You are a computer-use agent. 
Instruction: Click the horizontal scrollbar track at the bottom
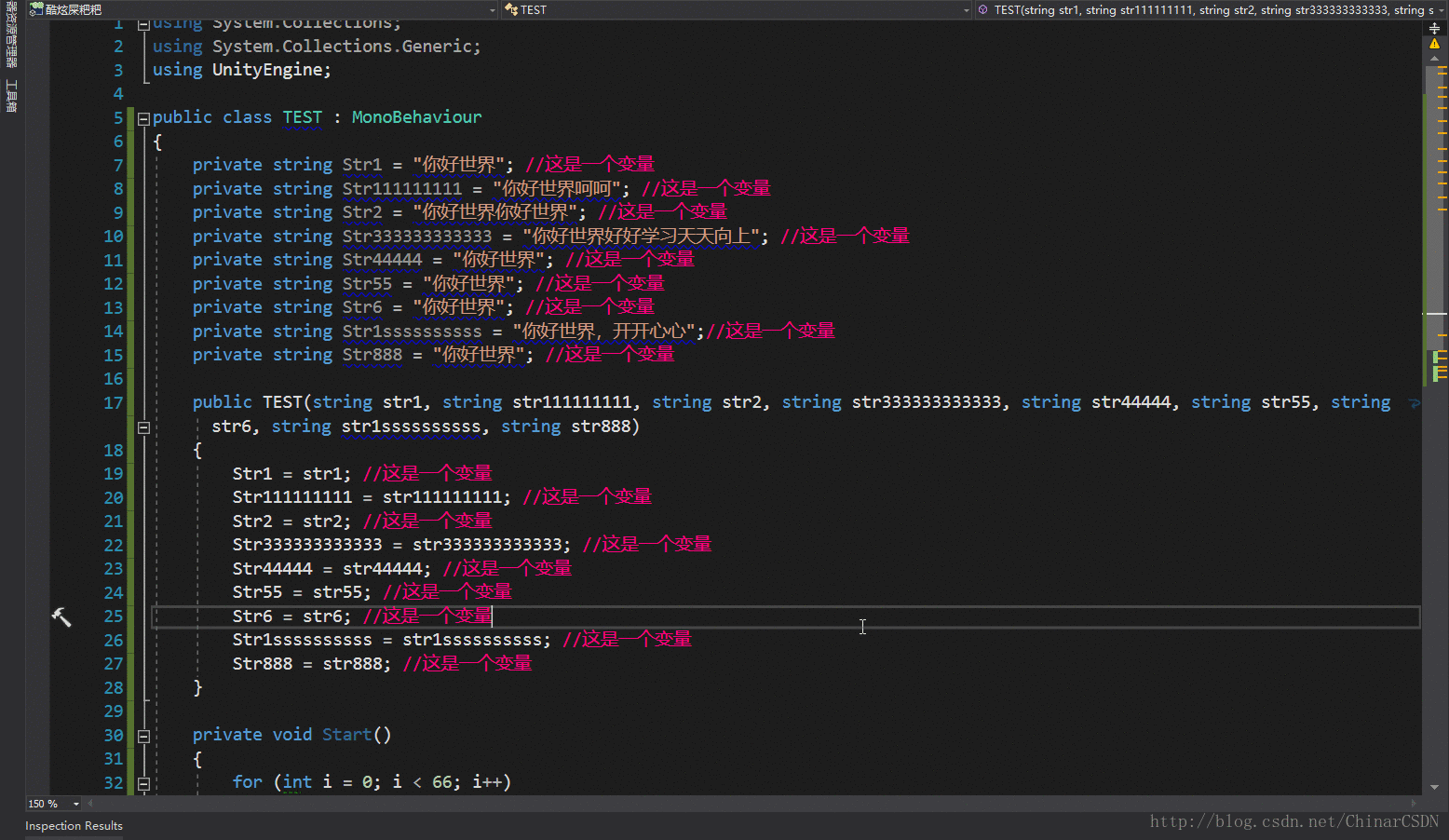click(x=752, y=803)
